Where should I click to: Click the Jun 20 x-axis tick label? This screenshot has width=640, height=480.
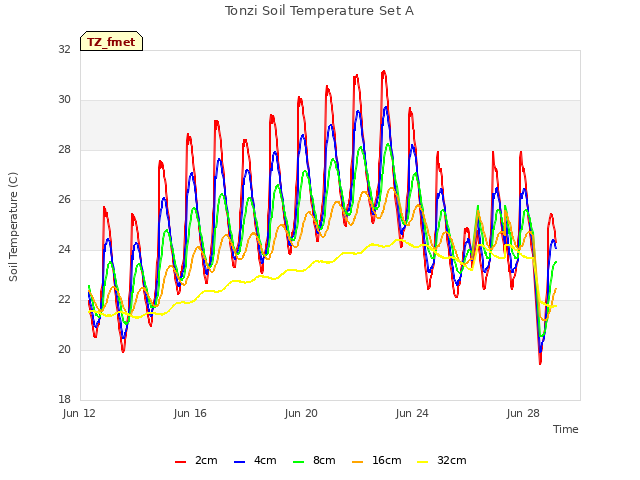tap(301, 413)
